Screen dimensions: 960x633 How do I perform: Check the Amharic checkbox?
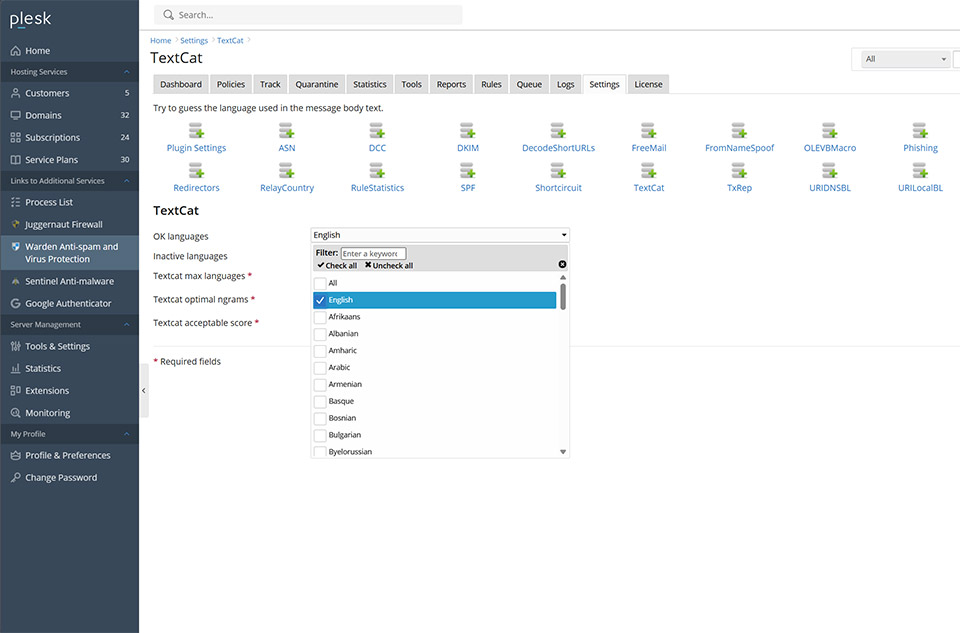(x=320, y=351)
